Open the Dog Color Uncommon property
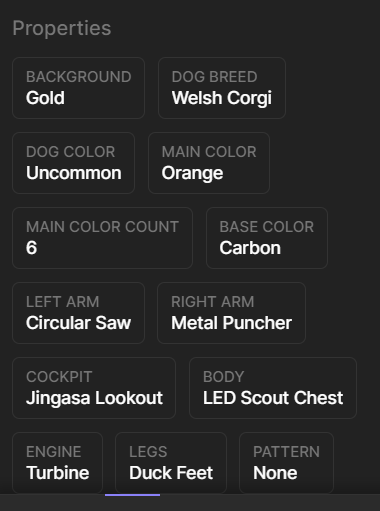380x511 pixels. (x=73, y=163)
